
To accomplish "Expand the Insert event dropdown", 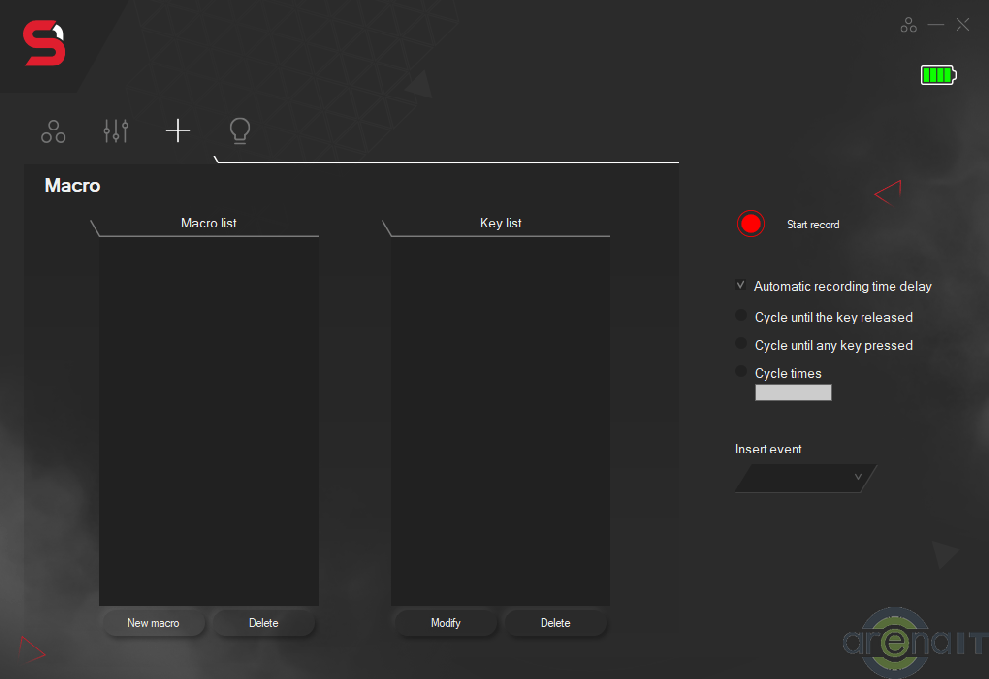I will tap(805, 478).
